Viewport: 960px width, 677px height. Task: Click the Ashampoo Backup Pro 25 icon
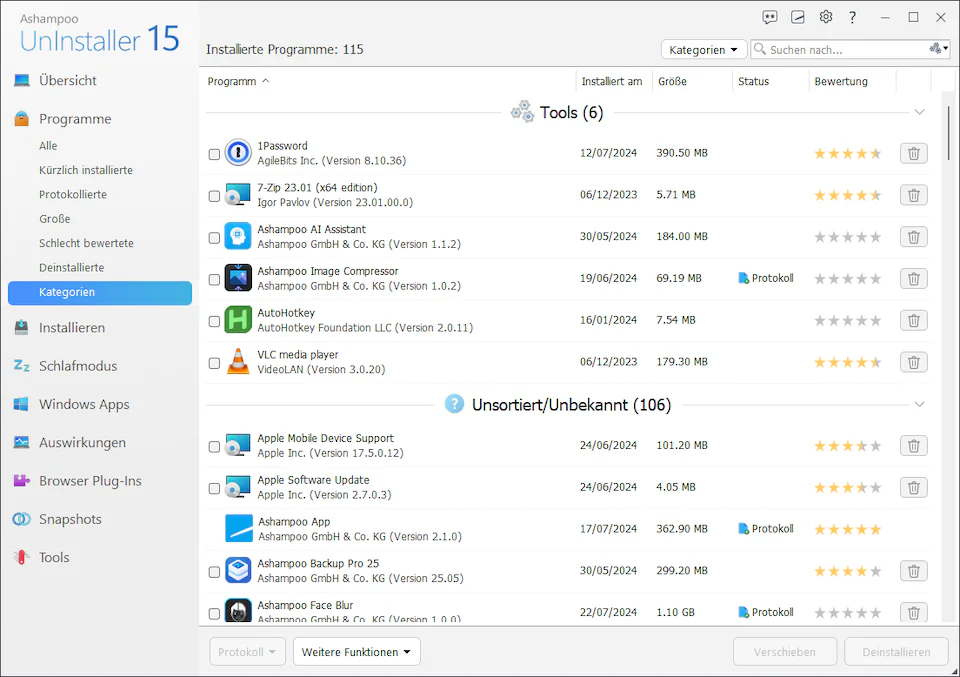(x=238, y=570)
